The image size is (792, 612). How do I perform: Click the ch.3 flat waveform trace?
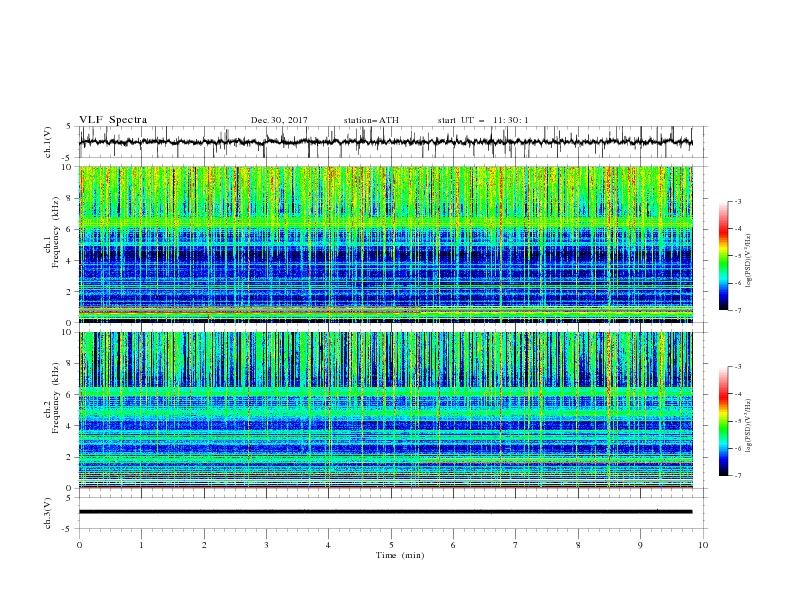tap(385, 512)
